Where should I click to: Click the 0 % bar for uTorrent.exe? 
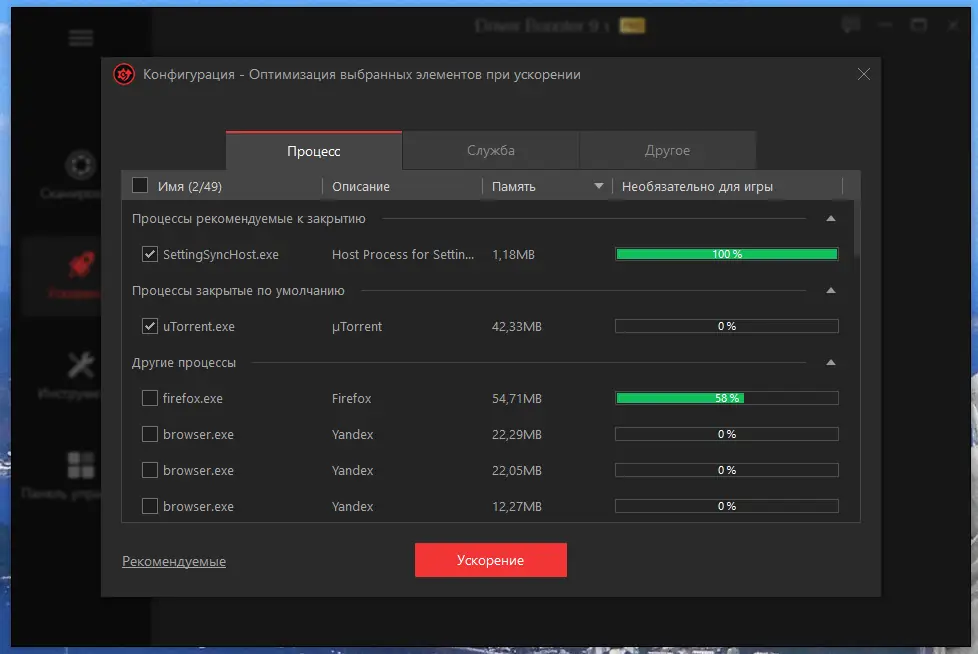(x=727, y=326)
